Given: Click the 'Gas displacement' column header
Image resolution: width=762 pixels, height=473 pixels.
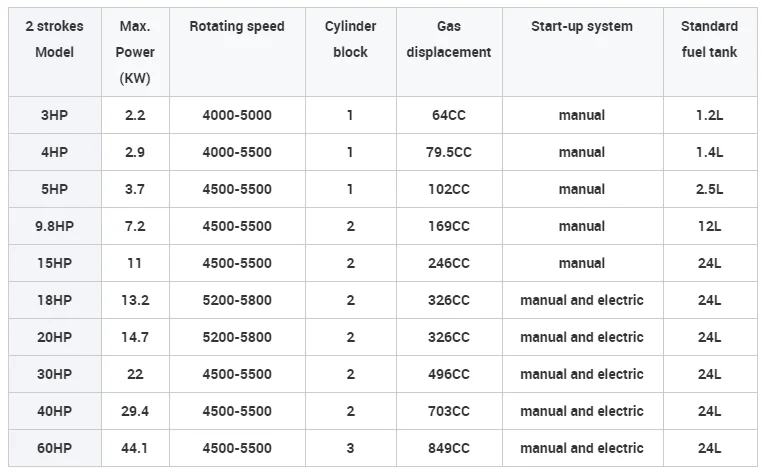Looking at the screenshot, I should coord(449,39).
